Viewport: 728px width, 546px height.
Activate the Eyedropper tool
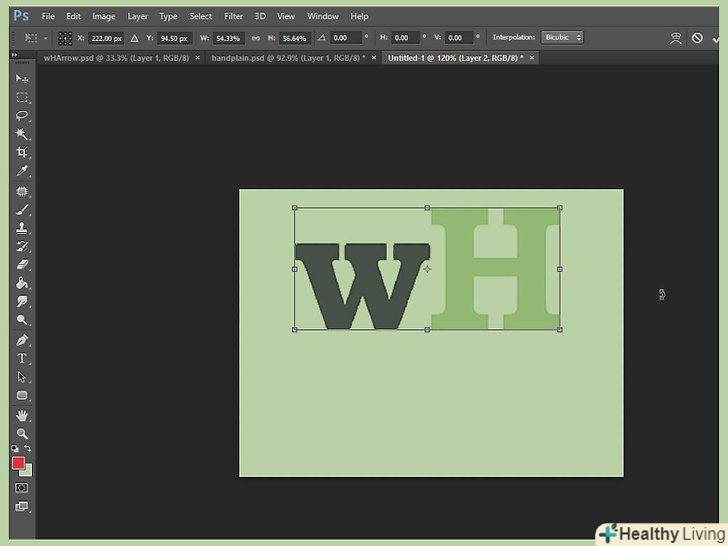tap(22, 172)
